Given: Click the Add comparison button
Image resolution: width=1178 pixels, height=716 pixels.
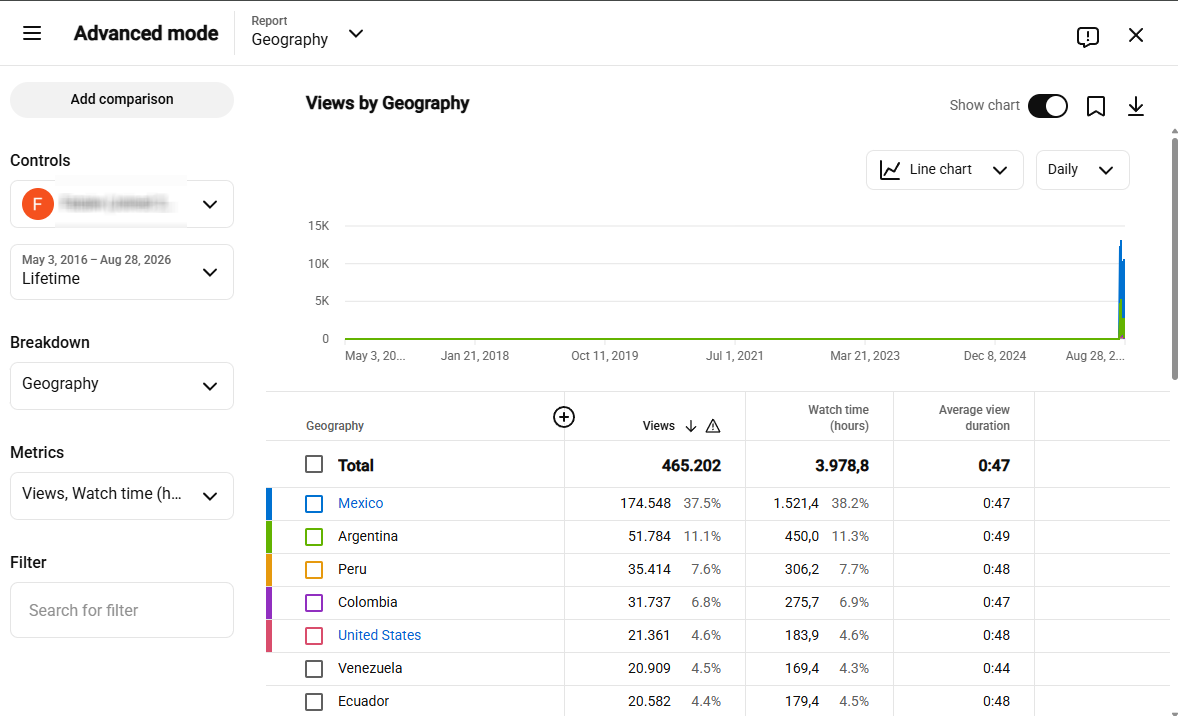Looking at the screenshot, I should [122, 99].
